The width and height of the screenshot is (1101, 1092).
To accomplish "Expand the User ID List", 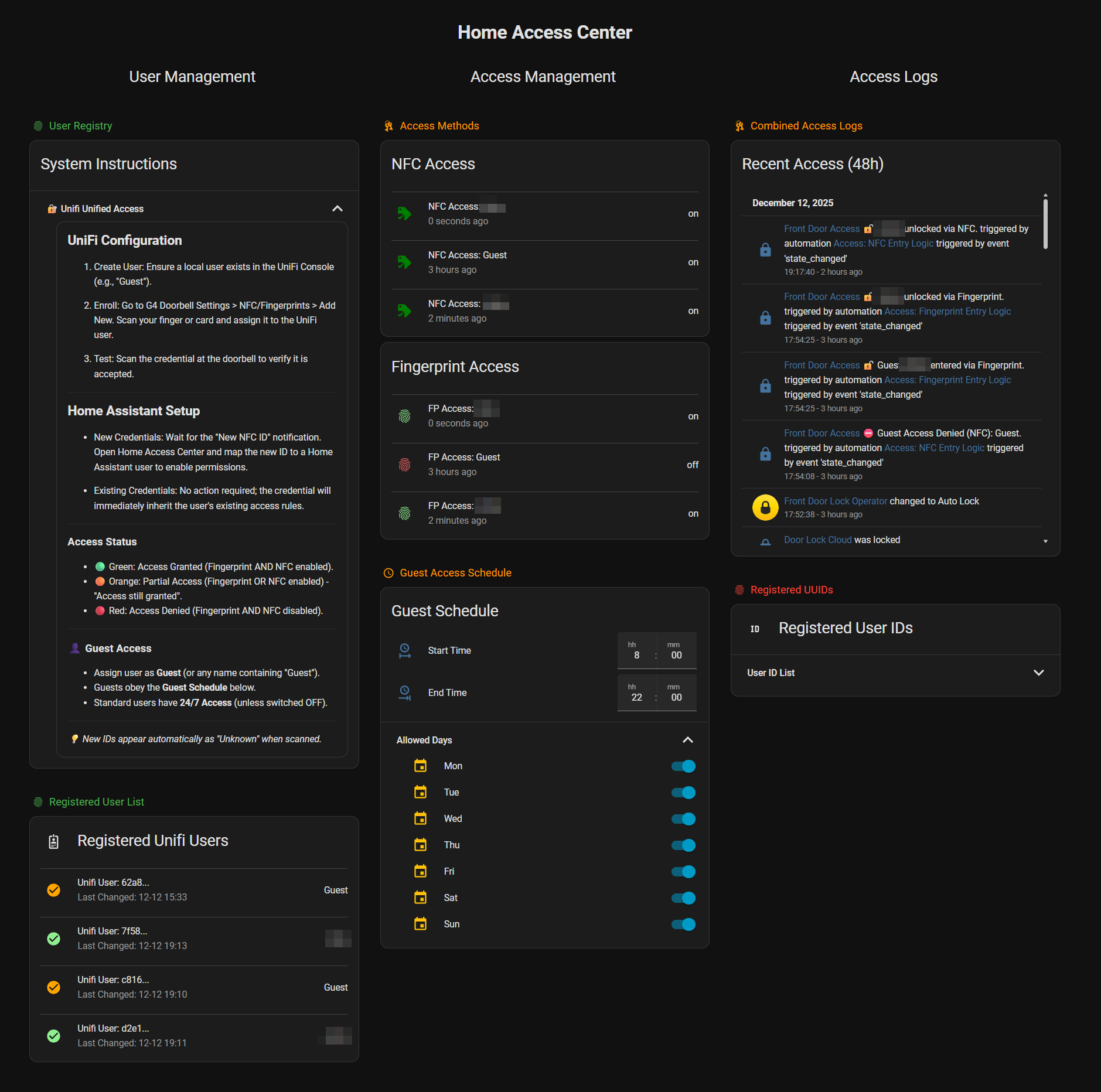I will tap(1038, 673).
